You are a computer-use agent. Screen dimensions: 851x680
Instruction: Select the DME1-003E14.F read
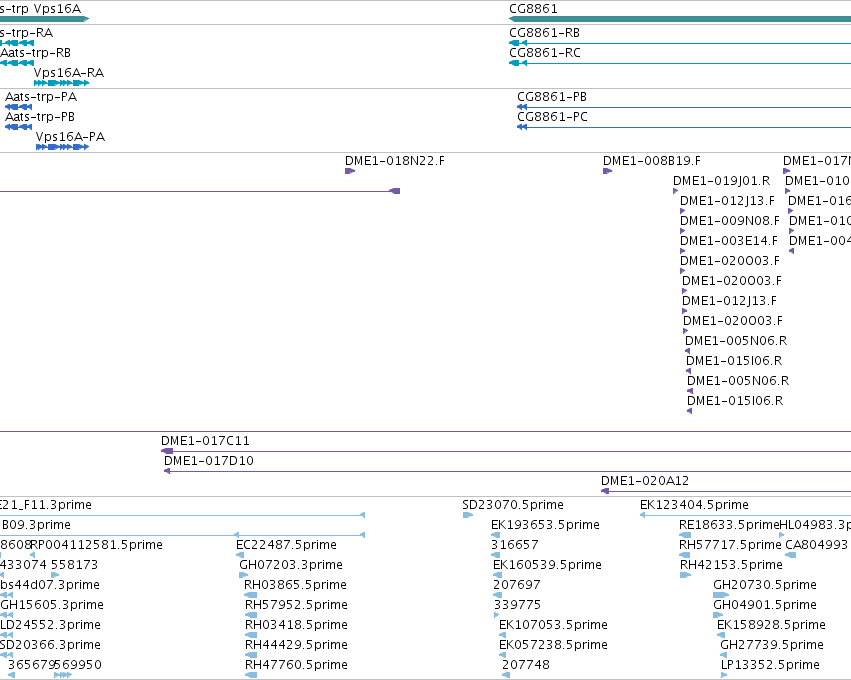[x=682, y=251]
